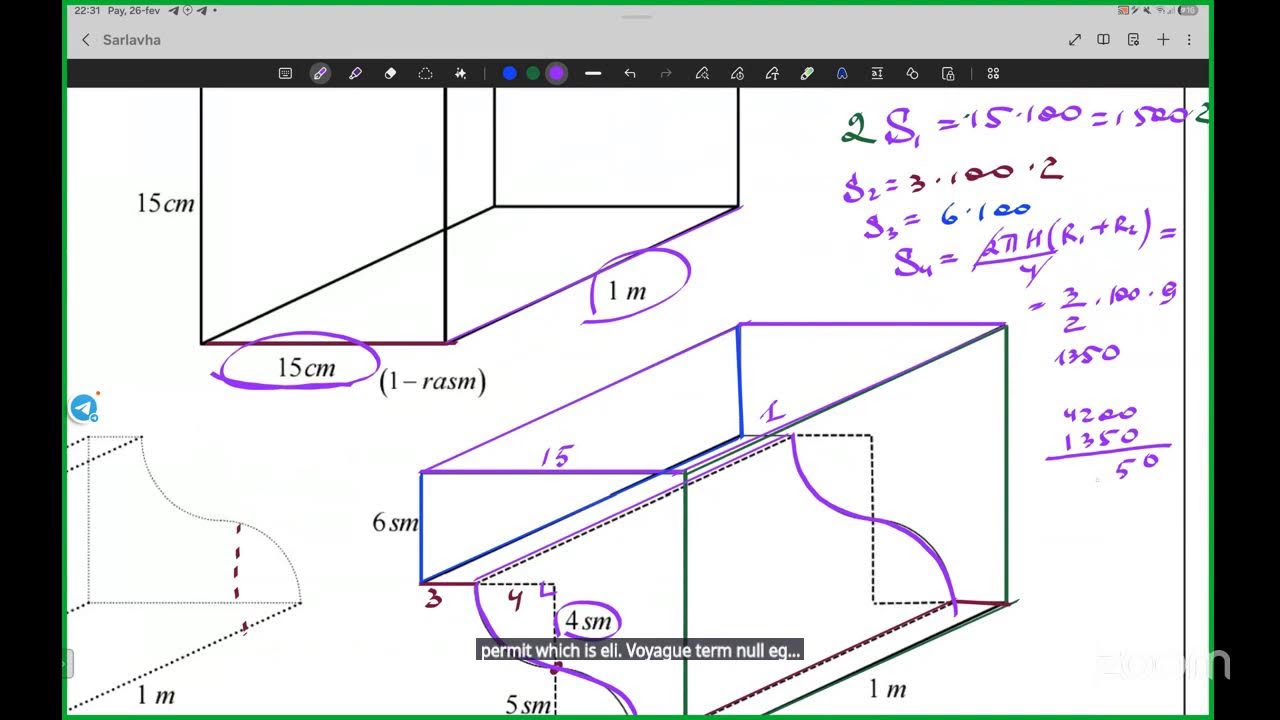Open the first pen icon after redo
The height and width of the screenshot is (720, 1280).
coord(702,73)
